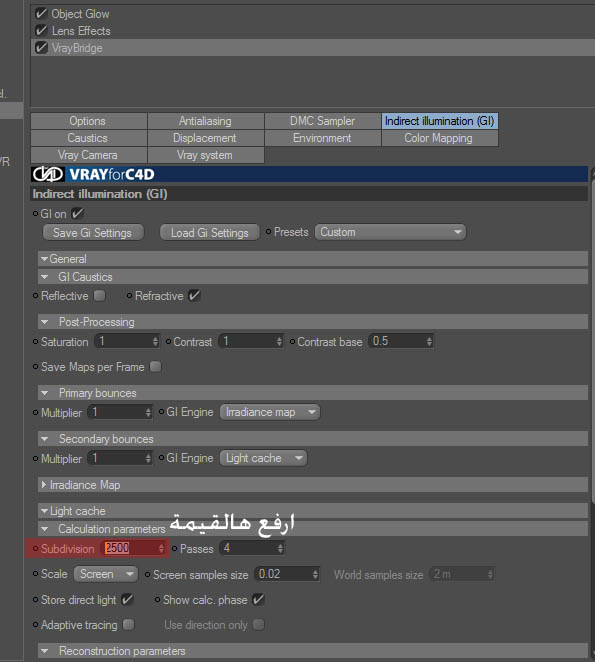Enable Reflective GI caustics checkbox
Screen dimensions: 595x662
click(x=100, y=296)
